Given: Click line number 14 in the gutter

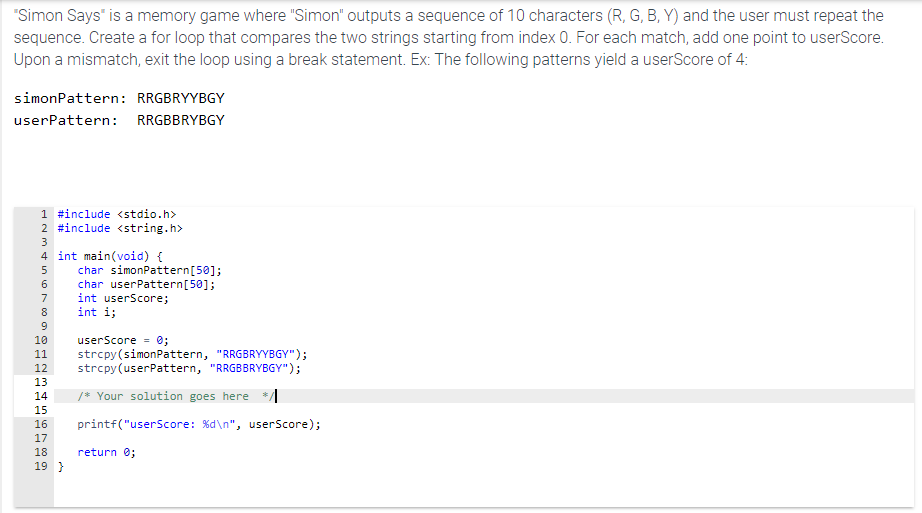Looking at the screenshot, I should pyautogui.click(x=41, y=397).
